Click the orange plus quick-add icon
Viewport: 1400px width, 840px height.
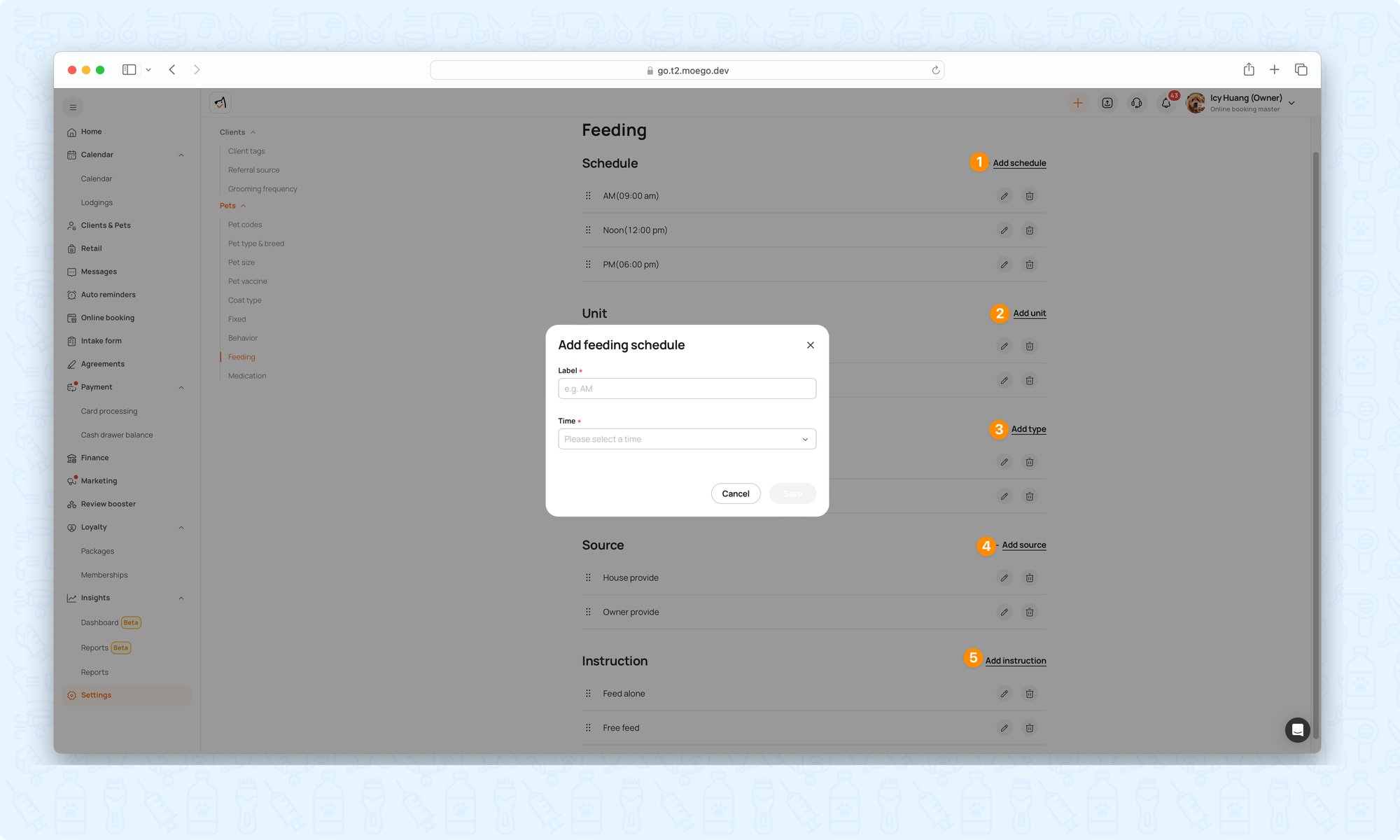(1077, 103)
